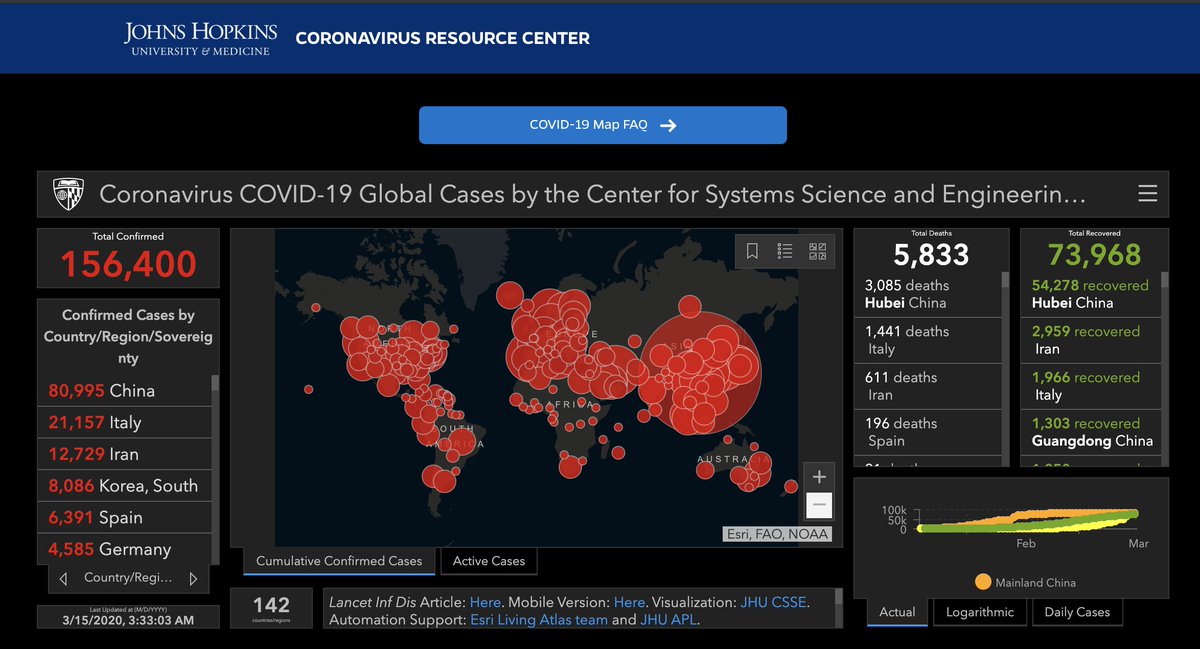Viewport: 1200px width, 649px height.
Task: Click the 1,441 deaths Italy entry
Action: 927,340
